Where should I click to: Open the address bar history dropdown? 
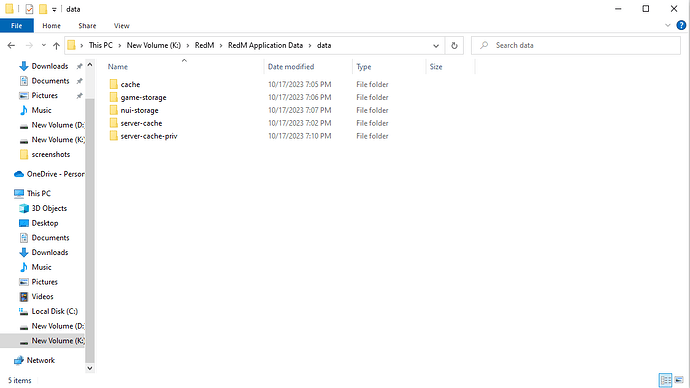[436, 45]
